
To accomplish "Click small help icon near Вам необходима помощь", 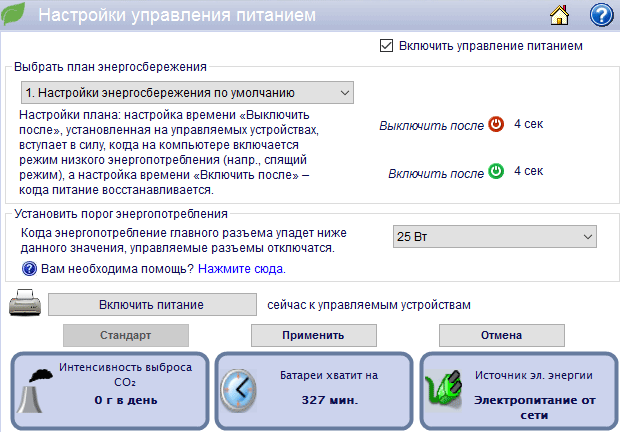I will click(29, 269).
